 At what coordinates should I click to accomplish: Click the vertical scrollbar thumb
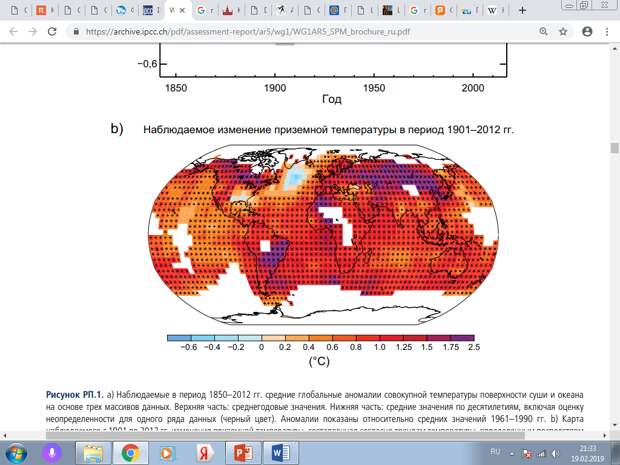pyautogui.click(x=614, y=148)
